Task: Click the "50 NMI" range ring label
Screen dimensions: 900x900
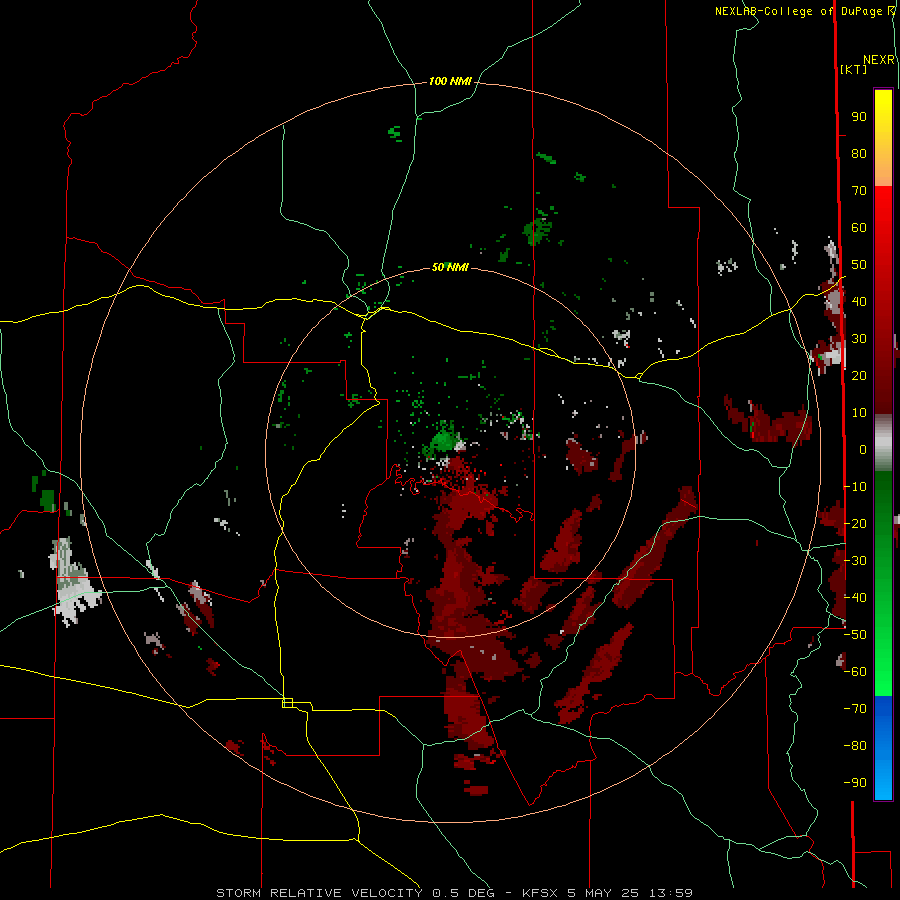Action: point(450,267)
